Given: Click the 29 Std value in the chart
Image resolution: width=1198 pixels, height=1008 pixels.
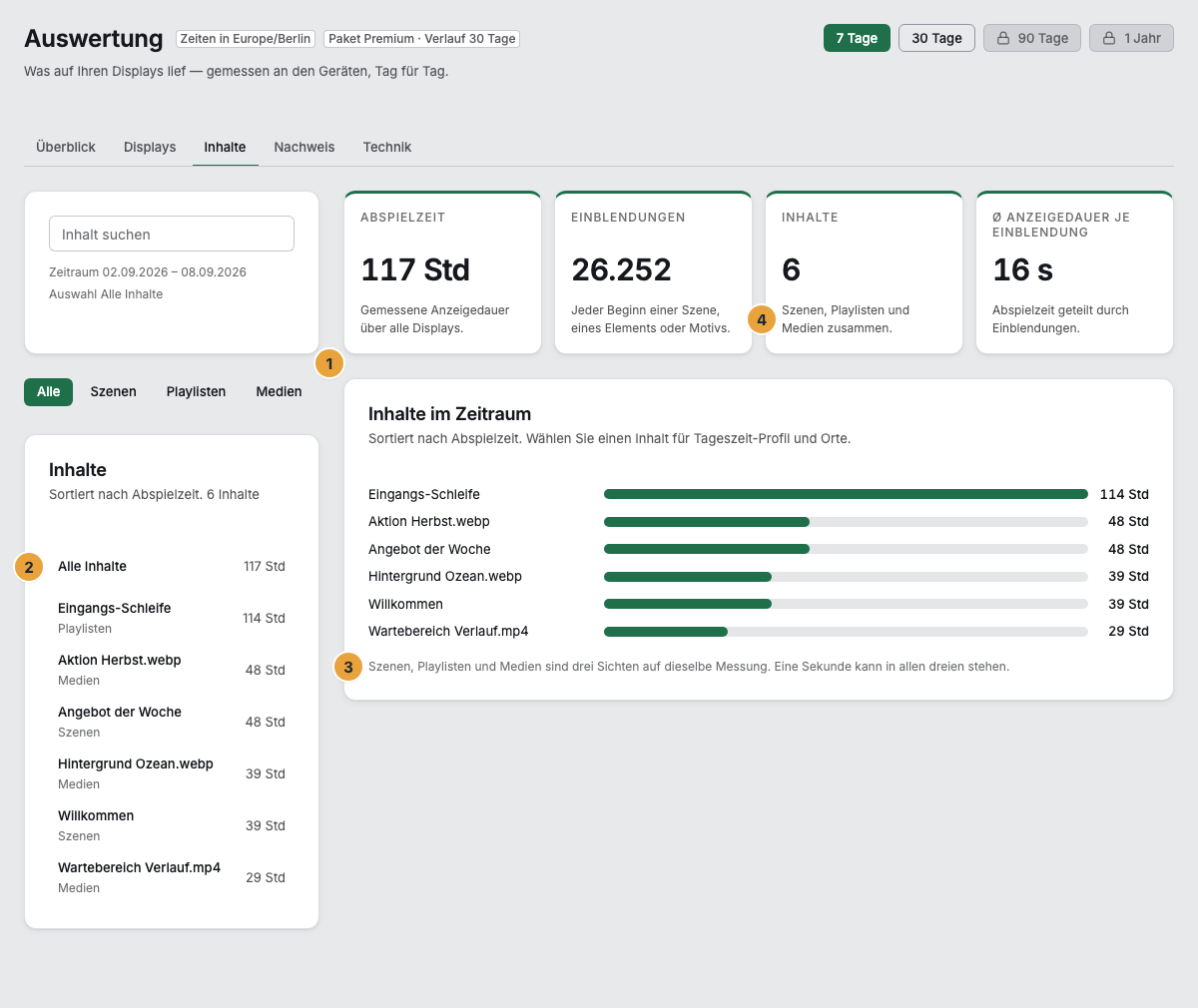Looking at the screenshot, I should [x=1128, y=631].
